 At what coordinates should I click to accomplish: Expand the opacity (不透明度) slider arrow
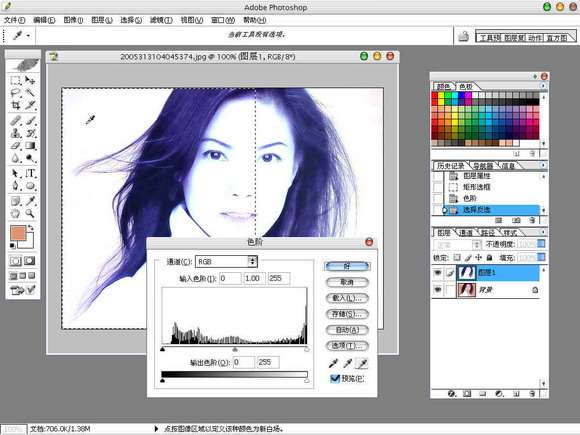[x=541, y=244]
